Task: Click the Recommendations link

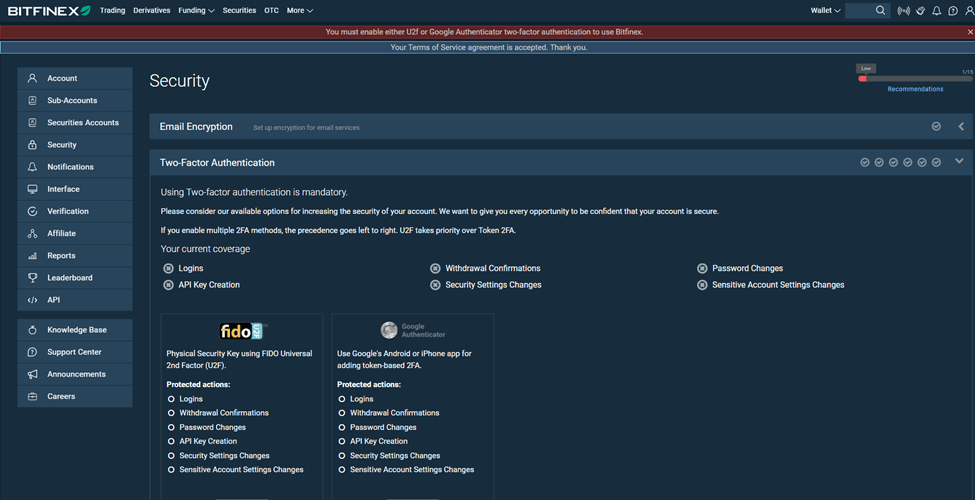Action: pos(915,89)
